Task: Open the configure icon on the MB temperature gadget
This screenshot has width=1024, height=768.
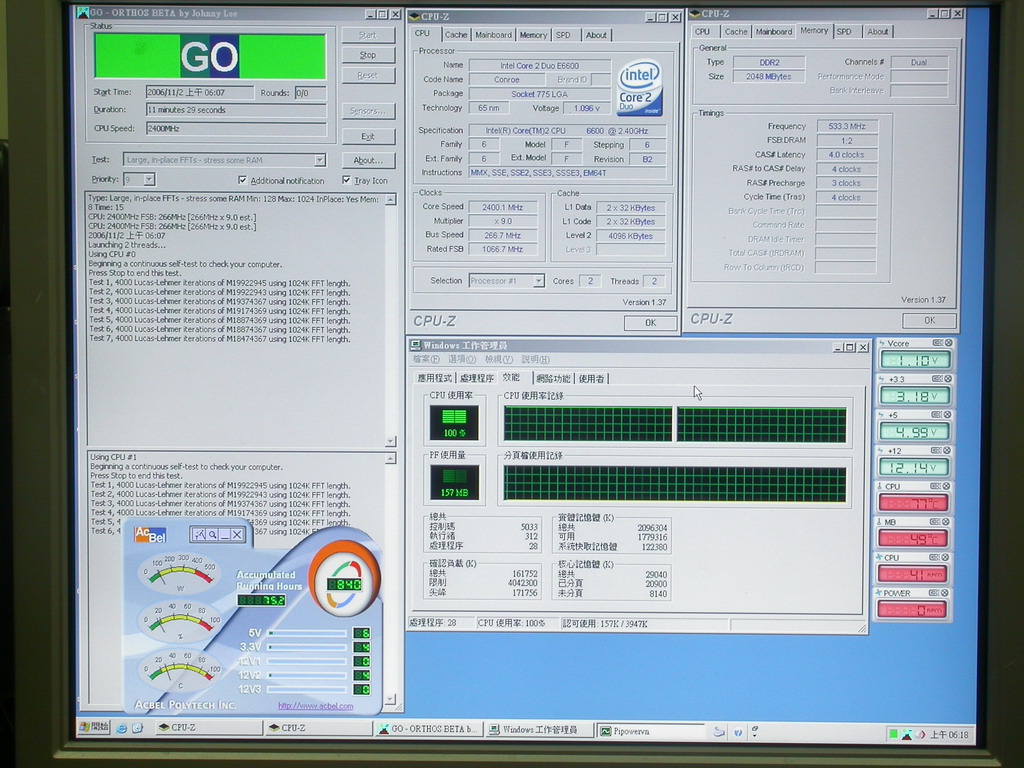Action: [x=936, y=522]
